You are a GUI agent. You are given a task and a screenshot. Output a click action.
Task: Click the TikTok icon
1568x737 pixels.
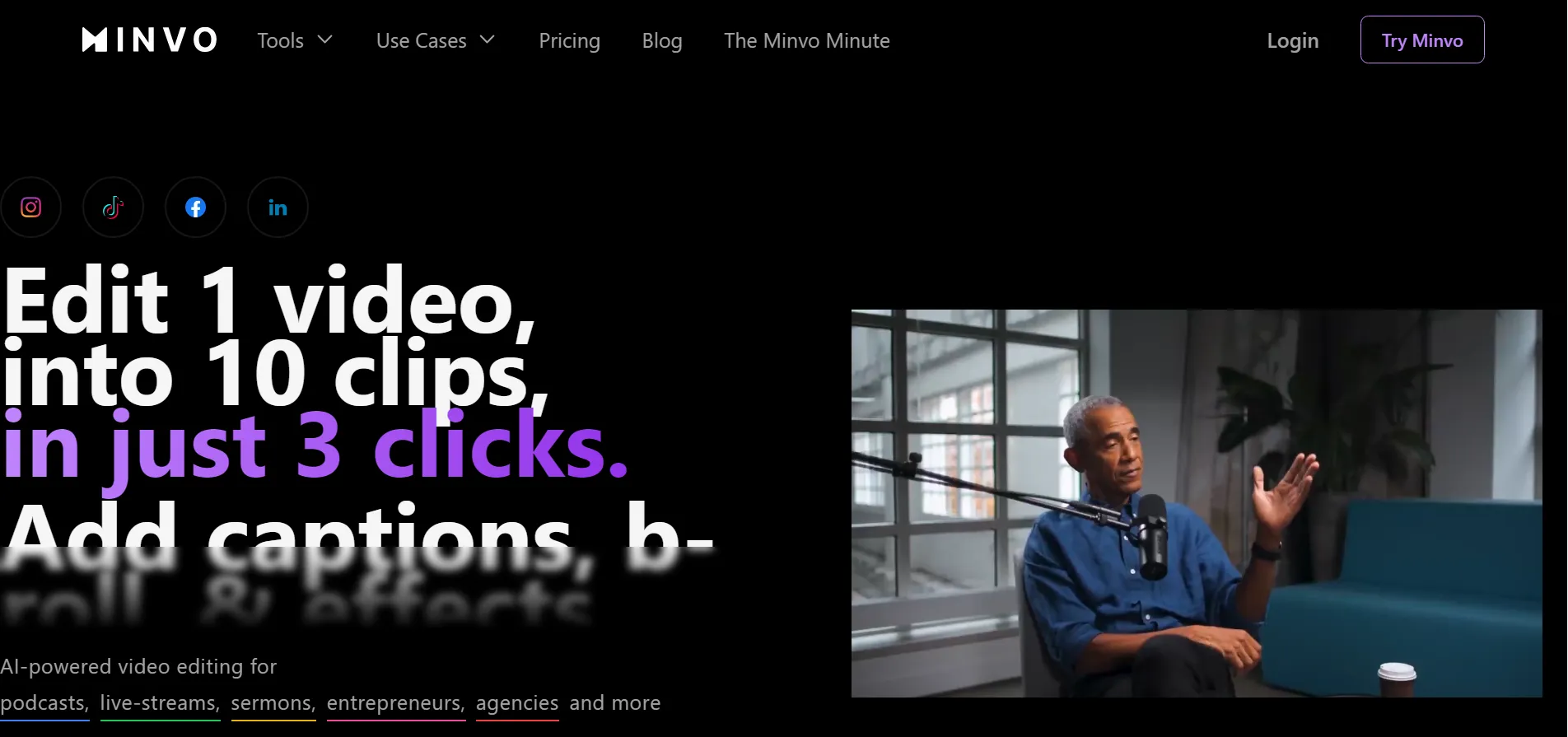click(x=113, y=208)
